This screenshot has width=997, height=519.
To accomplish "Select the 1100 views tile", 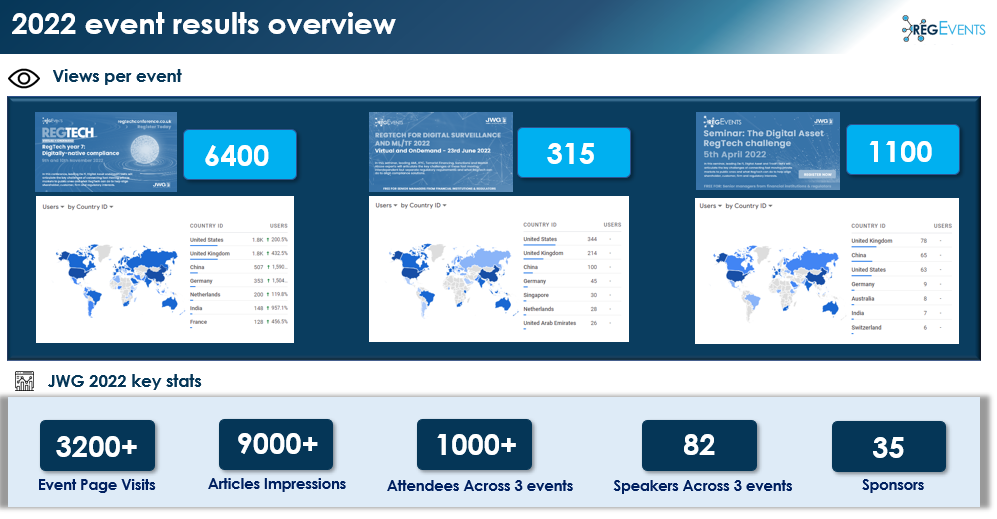I will pos(902,150).
